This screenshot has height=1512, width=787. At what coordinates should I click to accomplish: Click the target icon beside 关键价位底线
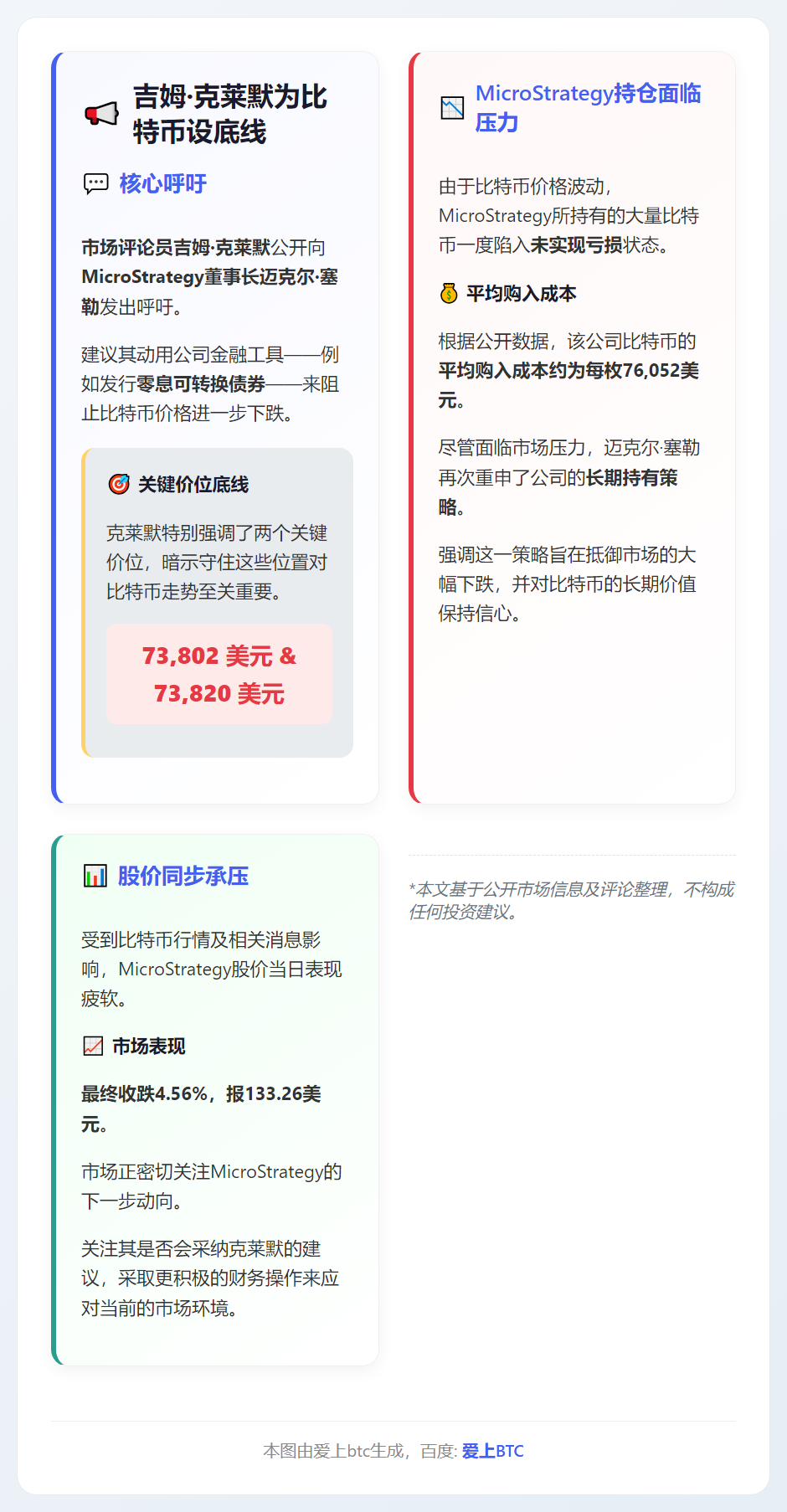pyautogui.click(x=119, y=484)
